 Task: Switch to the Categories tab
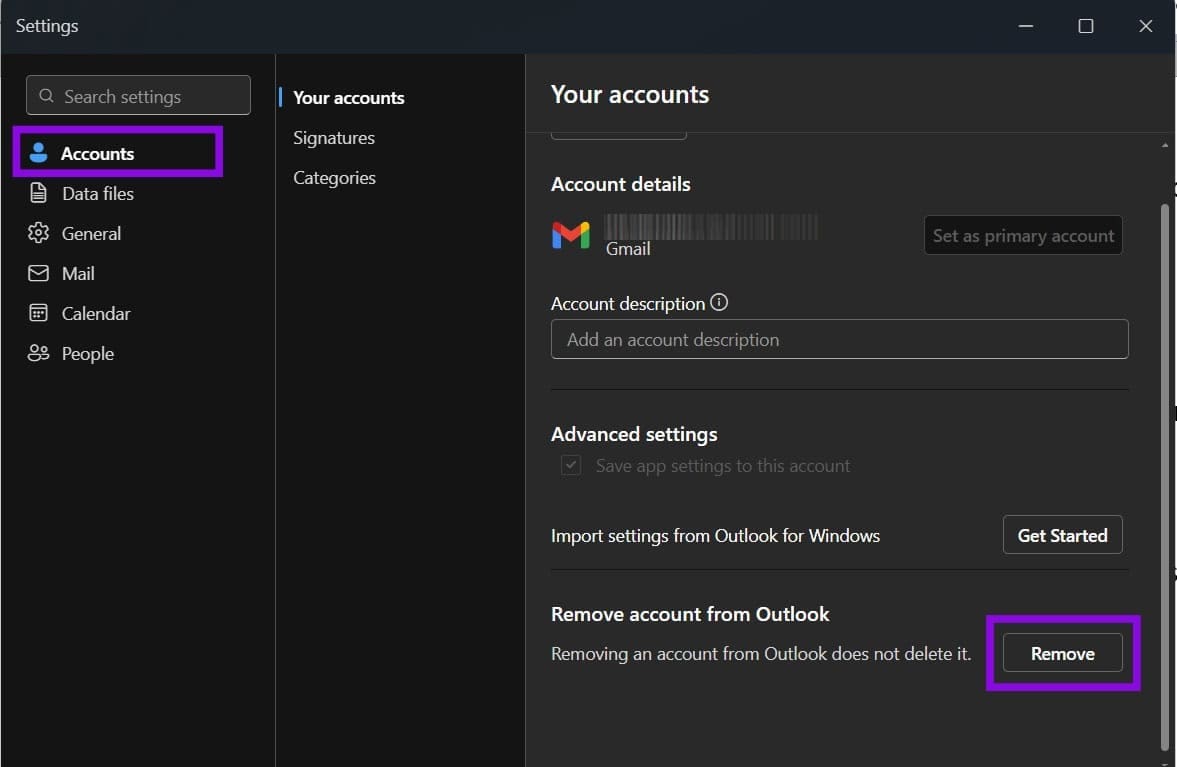pos(334,178)
